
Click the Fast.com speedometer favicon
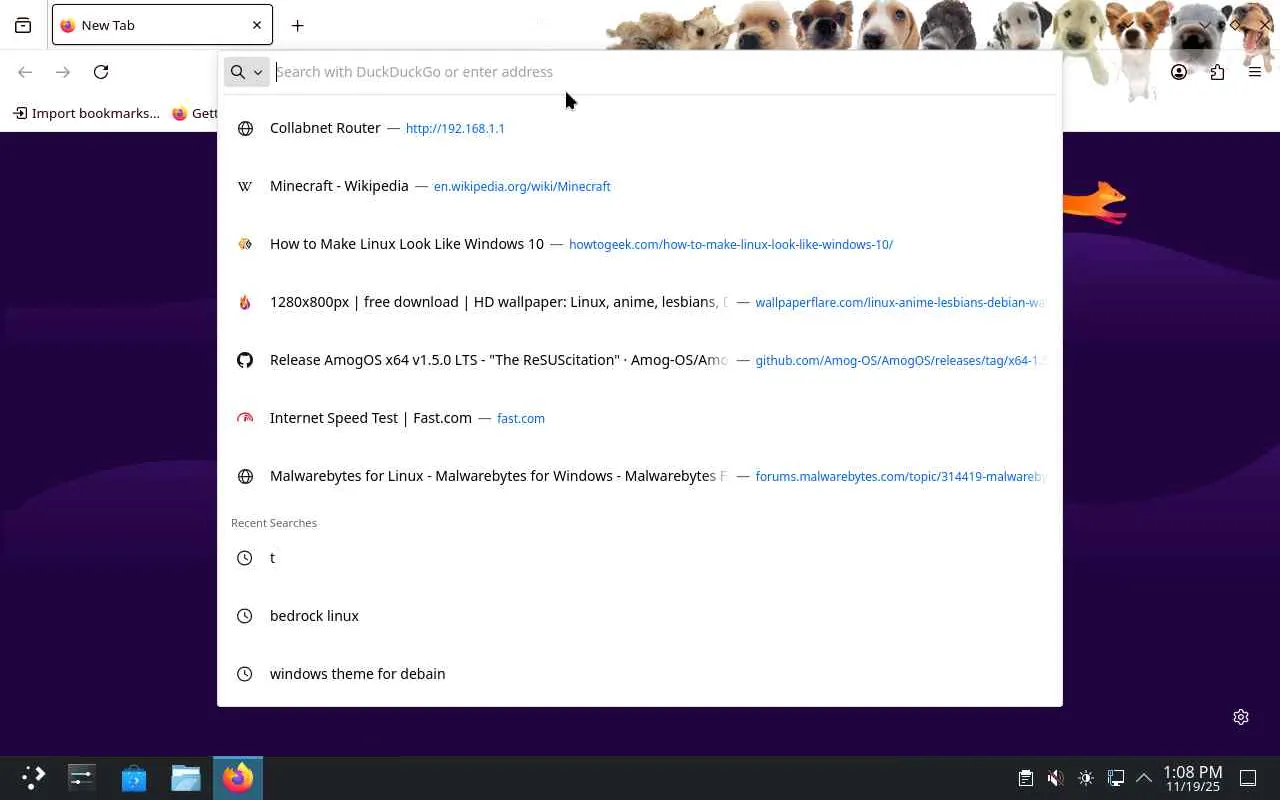click(245, 418)
